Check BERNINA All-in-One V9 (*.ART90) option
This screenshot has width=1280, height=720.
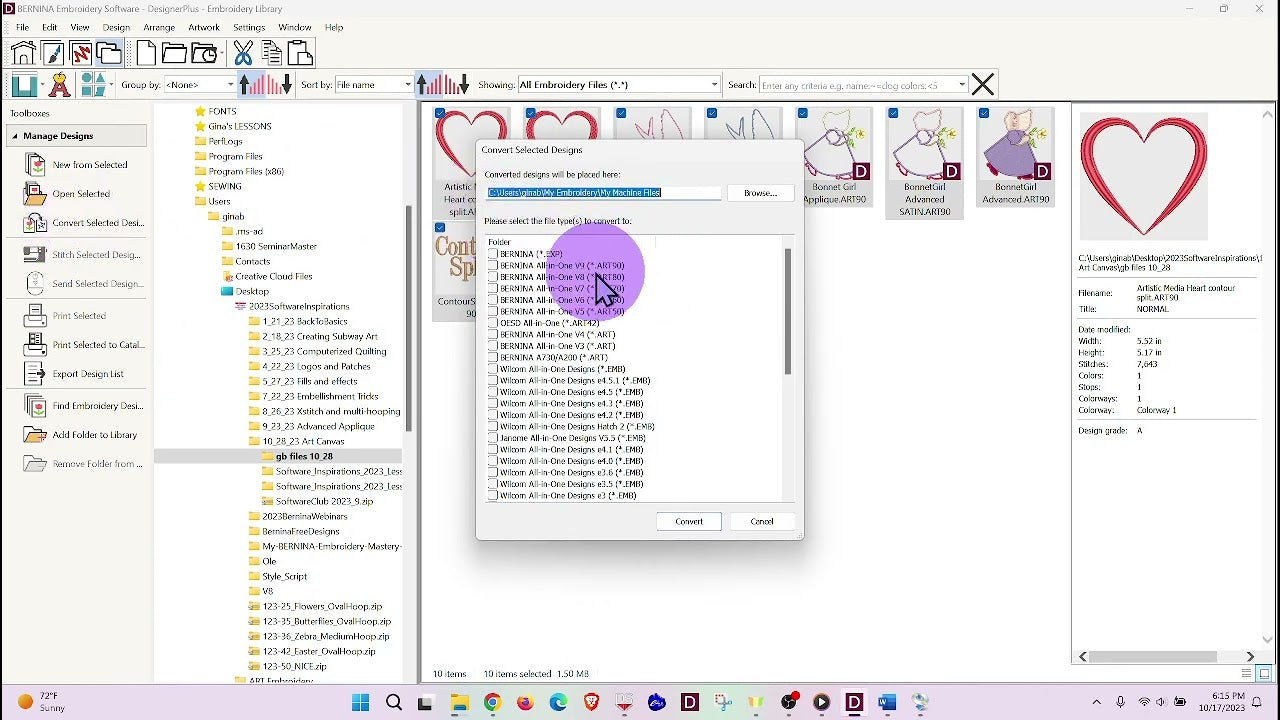(x=493, y=266)
